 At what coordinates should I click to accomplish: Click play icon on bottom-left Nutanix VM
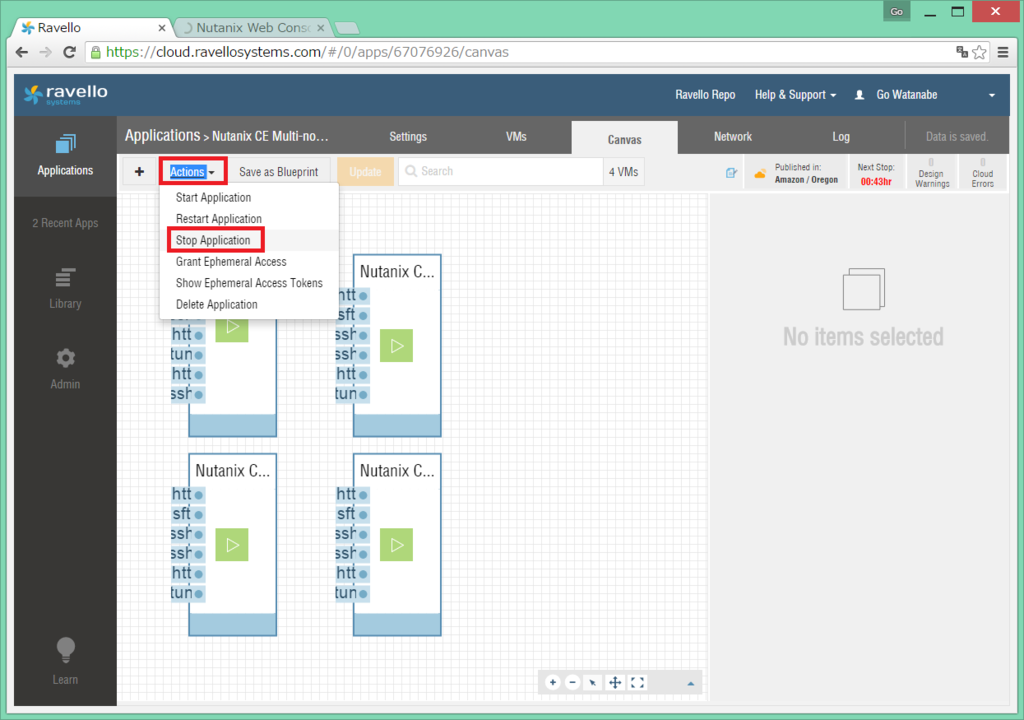pyautogui.click(x=232, y=545)
